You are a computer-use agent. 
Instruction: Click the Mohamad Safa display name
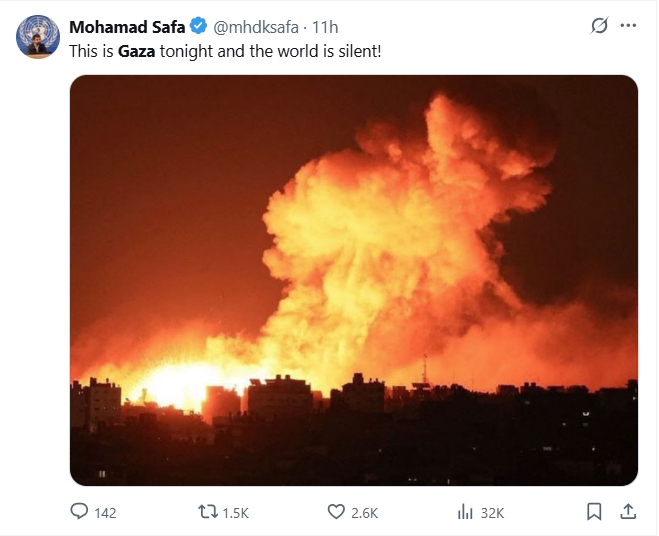pyautogui.click(x=127, y=25)
